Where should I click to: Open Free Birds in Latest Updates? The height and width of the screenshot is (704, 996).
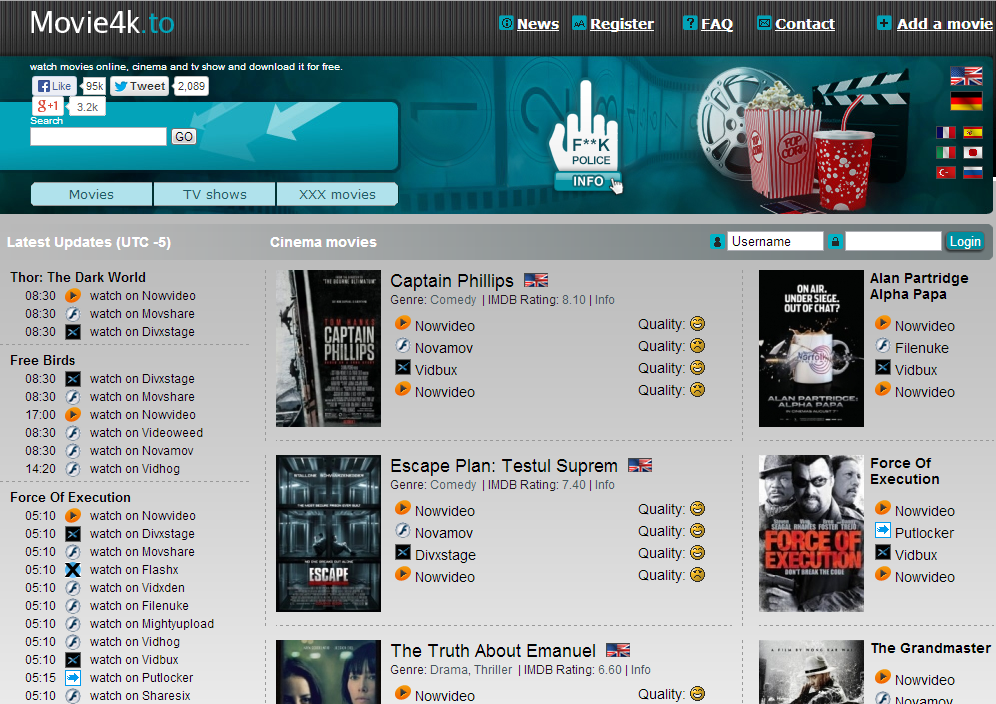(x=43, y=360)
